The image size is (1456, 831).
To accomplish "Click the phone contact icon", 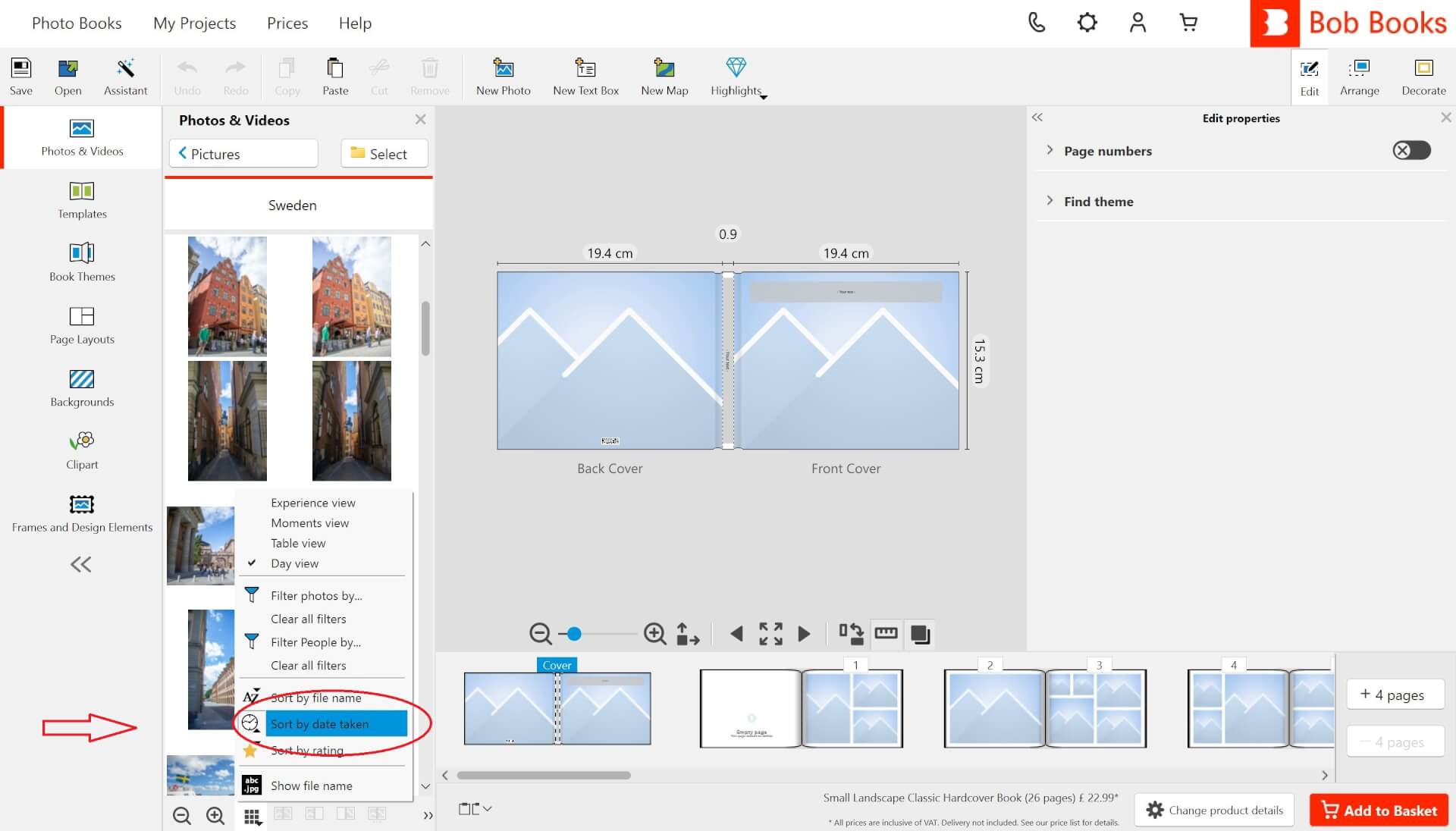I will coord(1037,23).
